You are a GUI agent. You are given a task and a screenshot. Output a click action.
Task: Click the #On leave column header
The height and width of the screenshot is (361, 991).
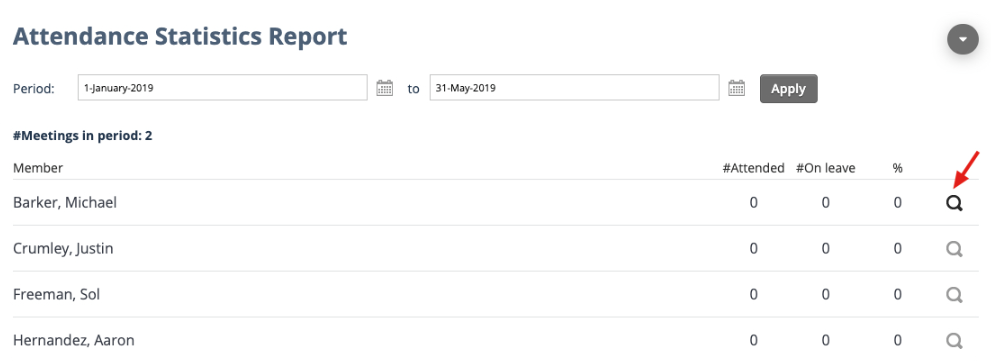click(x=825, y=168)
